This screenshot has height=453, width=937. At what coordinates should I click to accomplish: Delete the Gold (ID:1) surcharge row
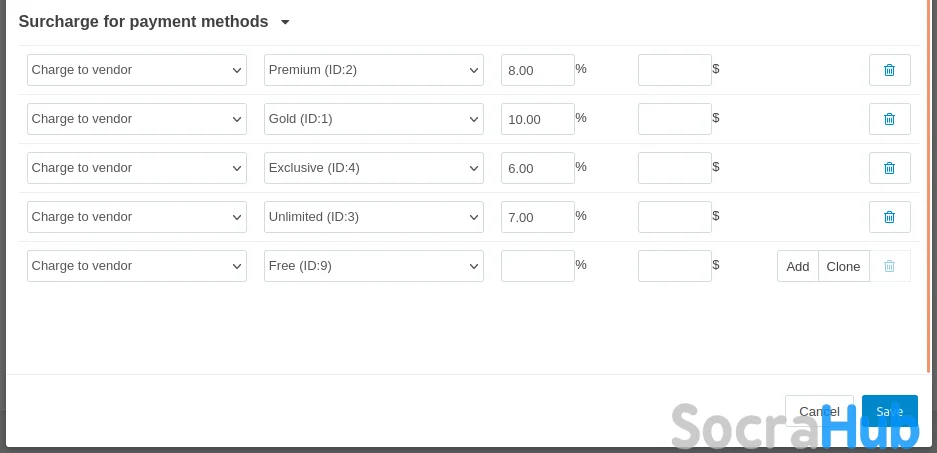(x=889, y=119)
